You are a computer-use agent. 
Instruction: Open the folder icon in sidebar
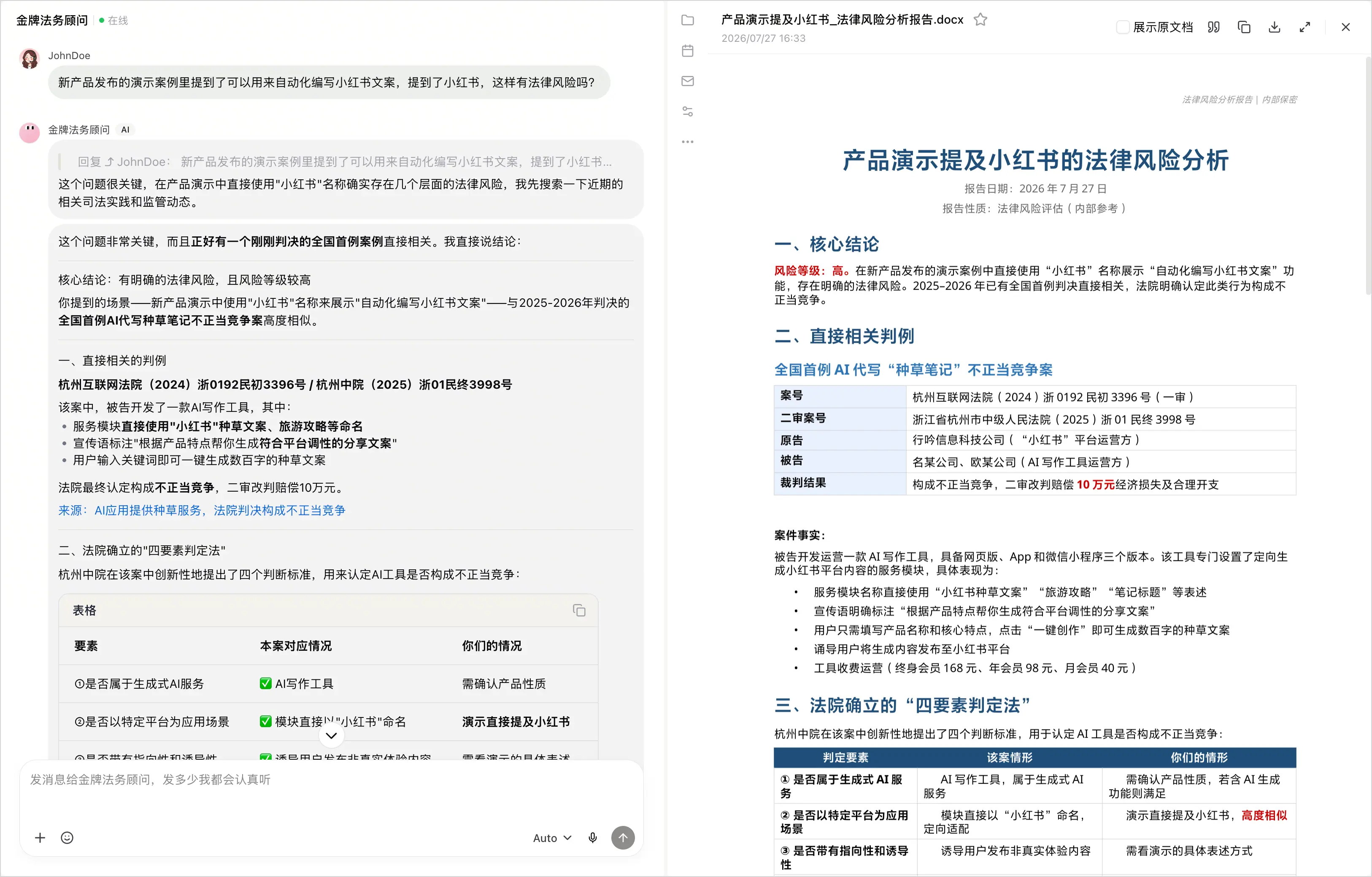[x=688, y=21]
